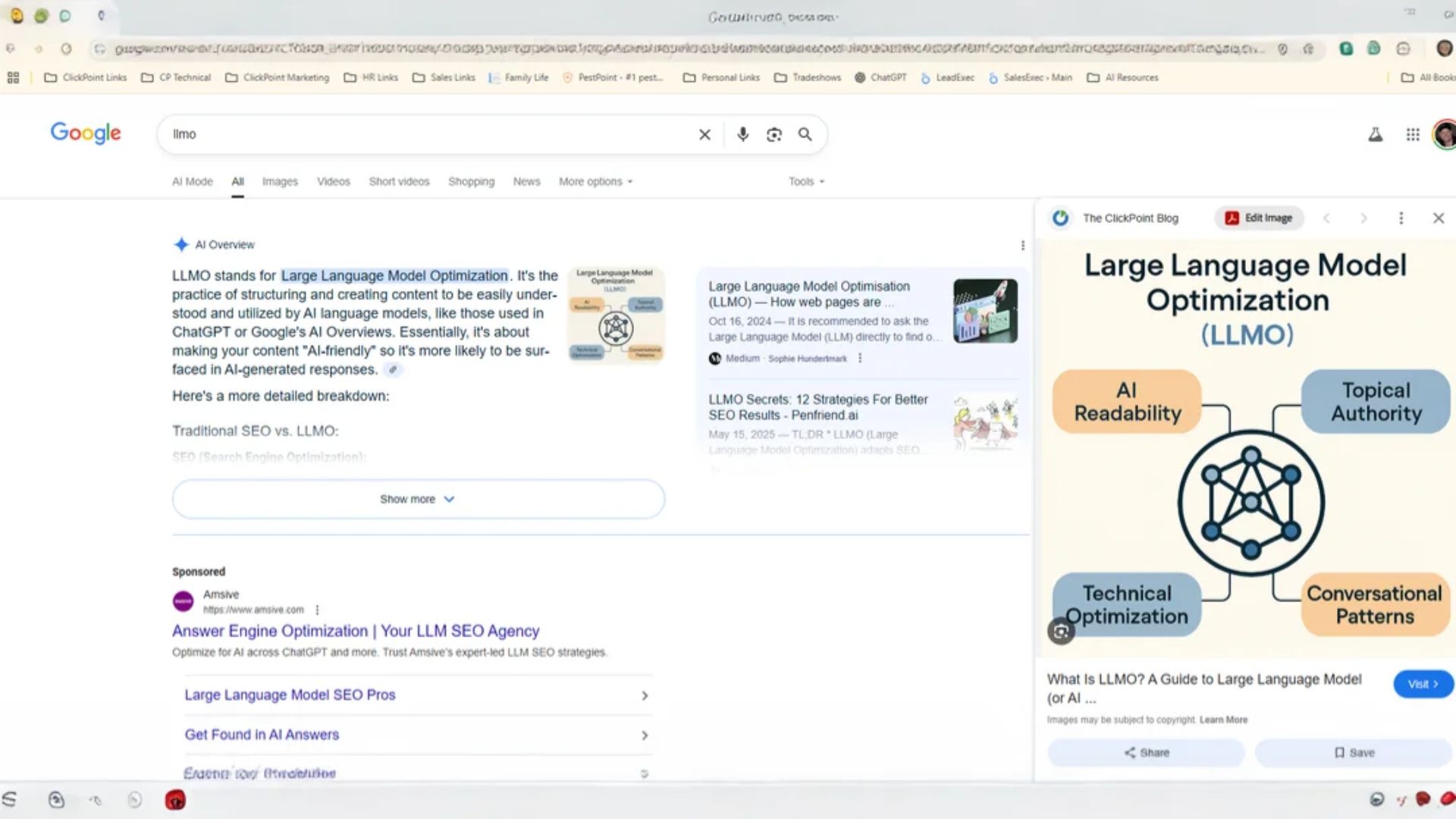
Task: Start a voice search with the microphone icon
Action: (742, 134)
